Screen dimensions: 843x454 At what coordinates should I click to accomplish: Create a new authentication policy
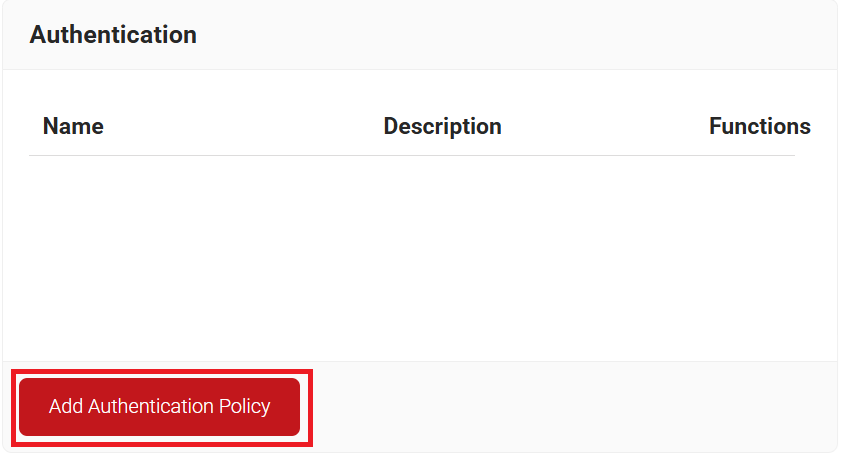160,407
